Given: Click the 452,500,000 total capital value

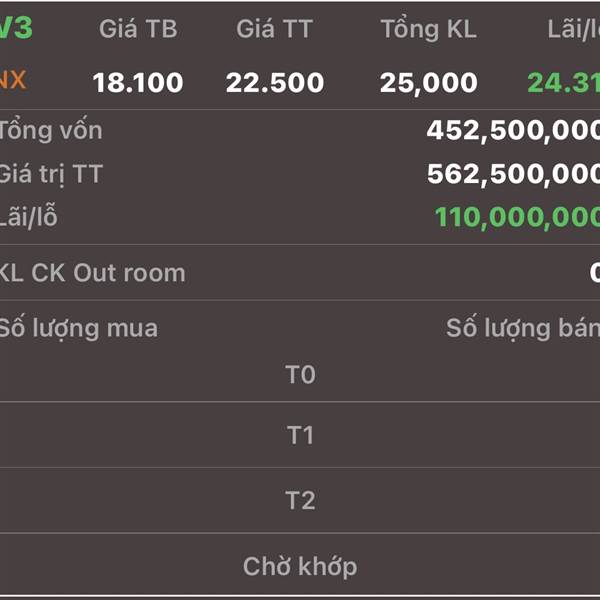Looking at the screenshot, I should pos(513,131).
